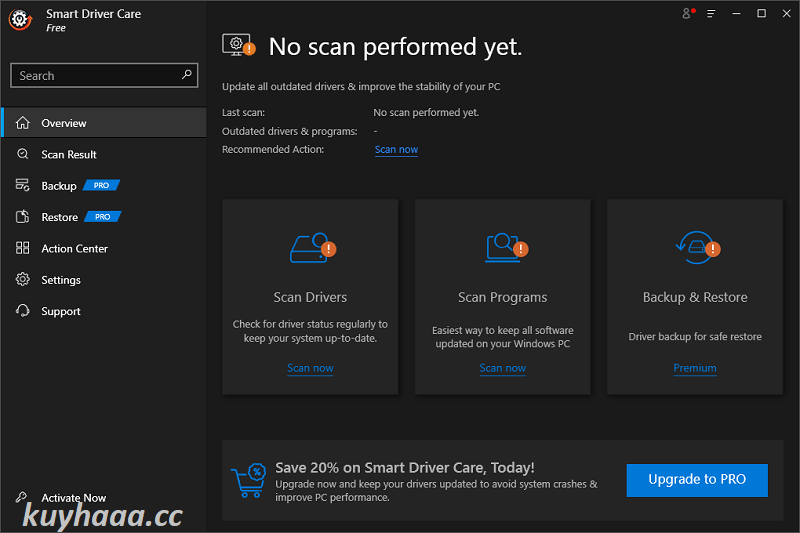Click the PRO badge next to Restore

click(x=102, y=217)
